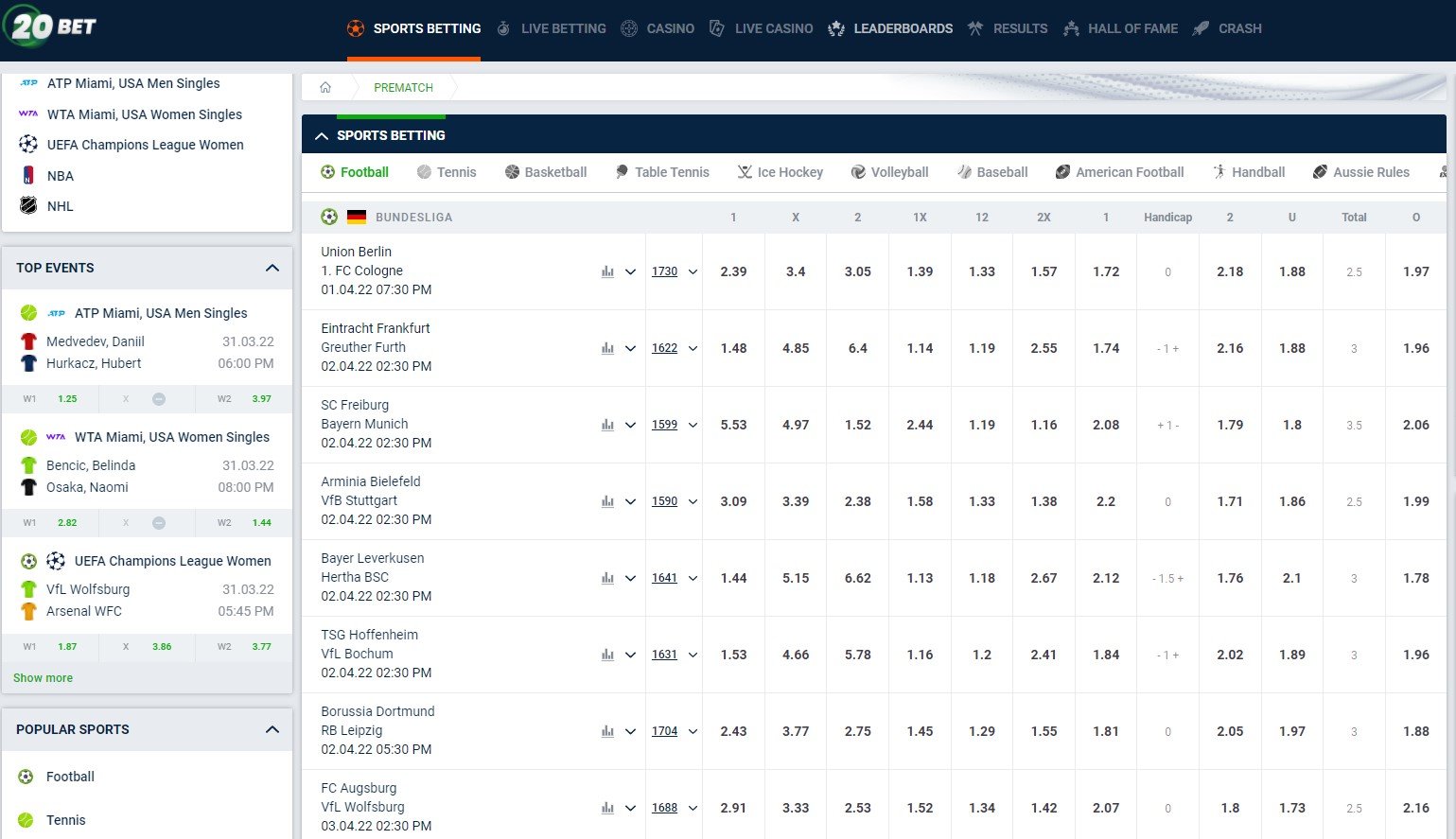Select the Aussie Rules sport tab
The image size is (1456, 839).
click(x=1361, y=172)
